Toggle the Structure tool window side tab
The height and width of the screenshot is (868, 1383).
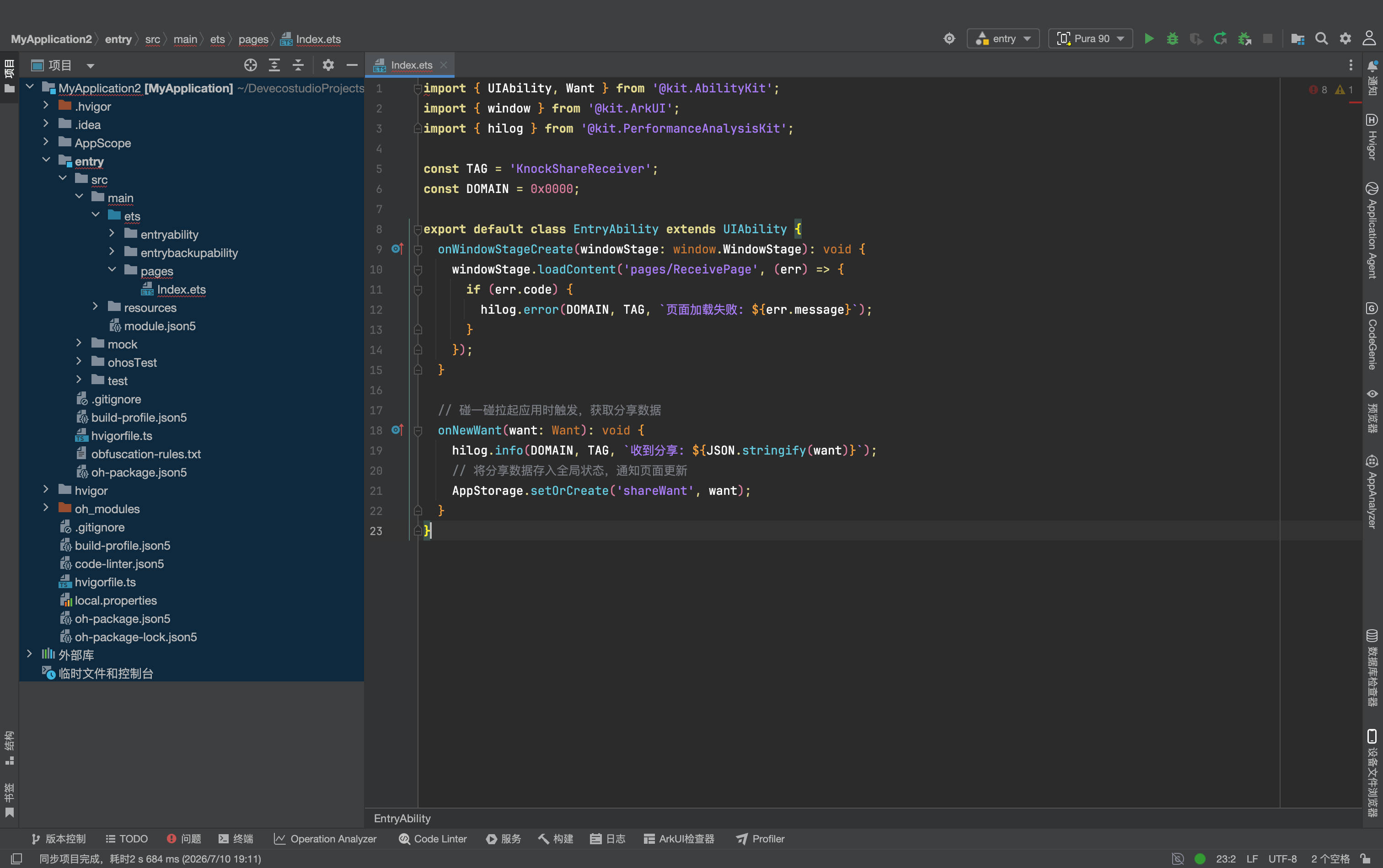[x=9, y=747]
